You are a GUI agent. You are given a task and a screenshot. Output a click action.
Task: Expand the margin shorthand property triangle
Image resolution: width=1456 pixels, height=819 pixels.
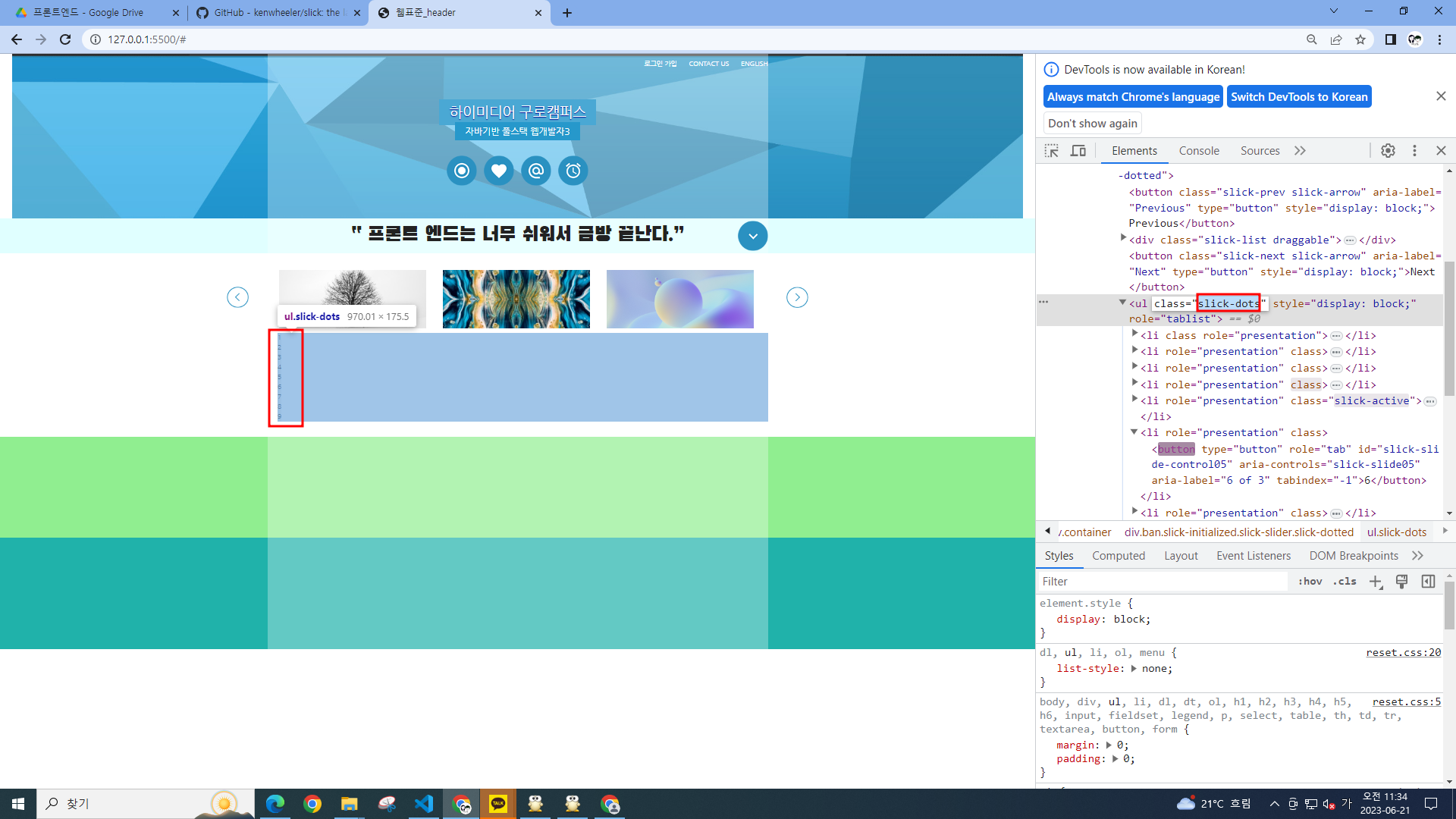(1109, 745)
